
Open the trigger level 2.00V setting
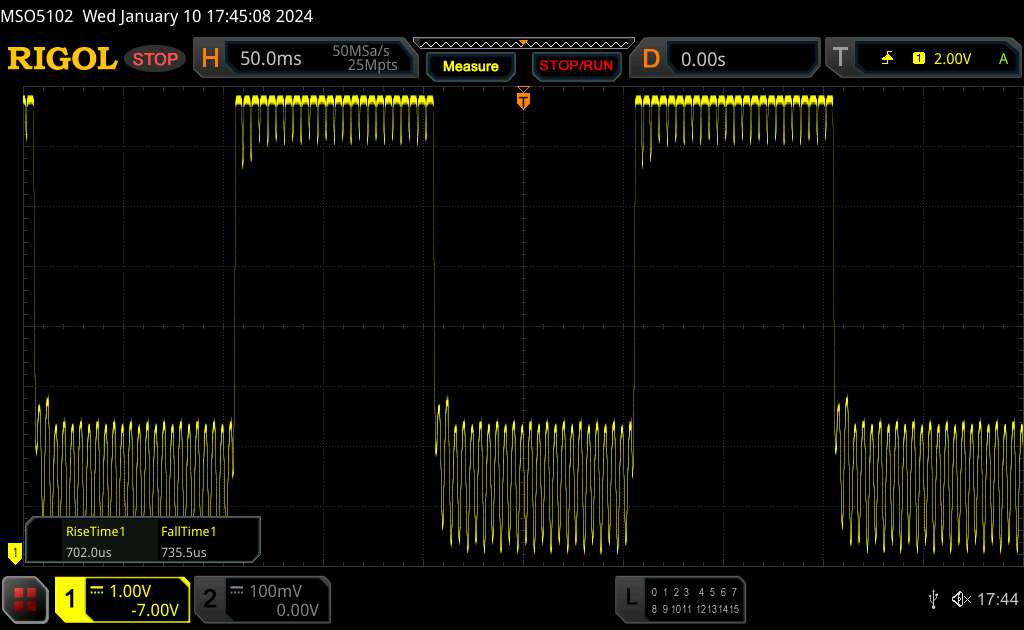[953, 59]
